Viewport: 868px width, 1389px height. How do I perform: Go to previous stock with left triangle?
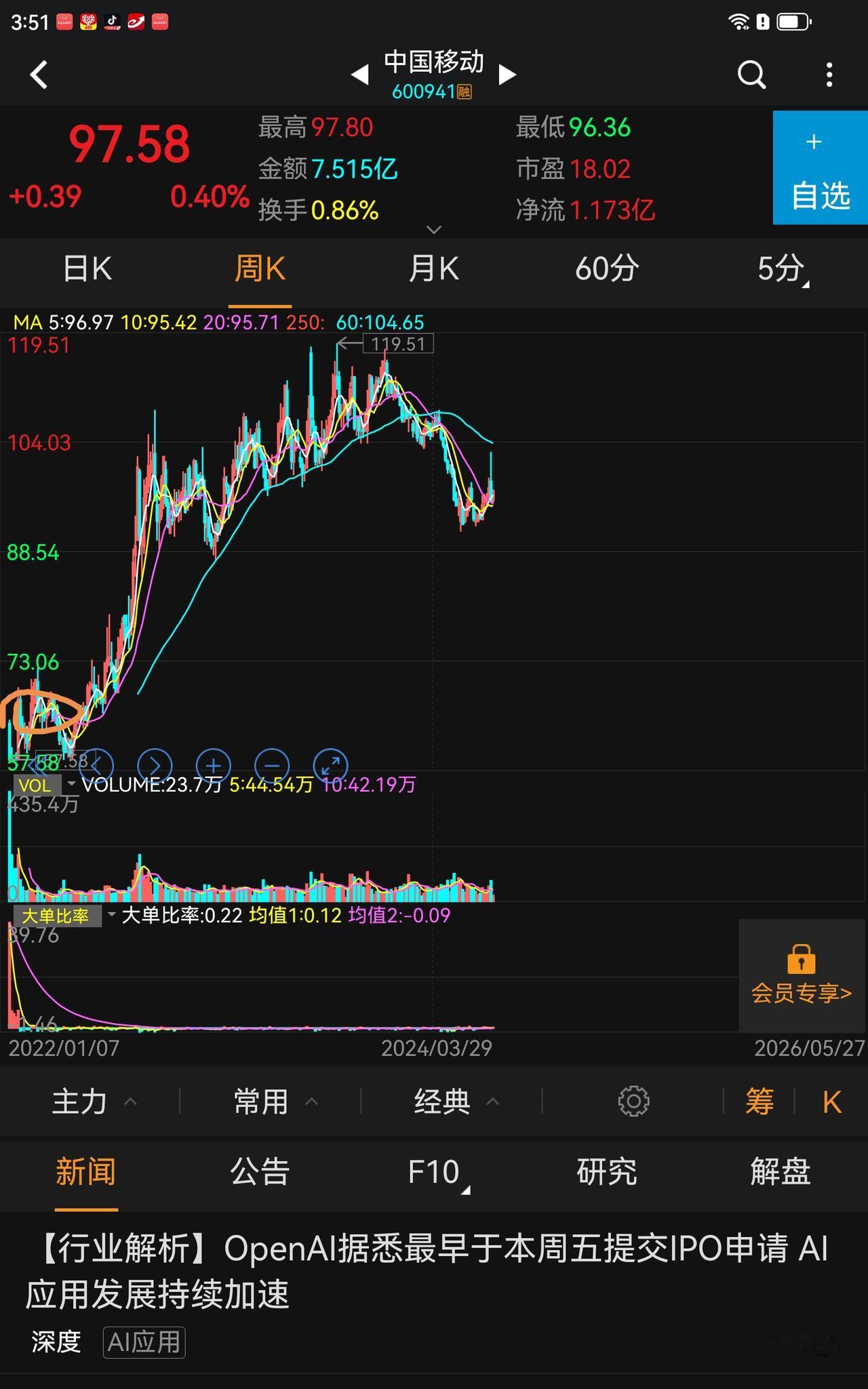click(360, 75)
